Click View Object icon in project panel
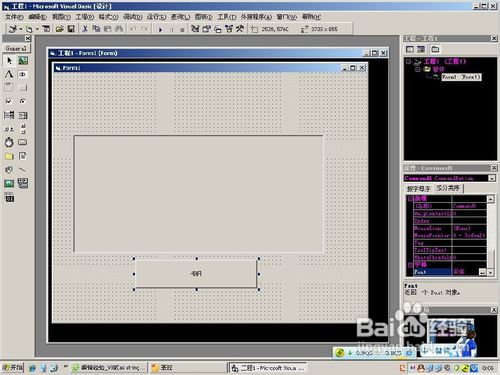 (x=421, y=49)
